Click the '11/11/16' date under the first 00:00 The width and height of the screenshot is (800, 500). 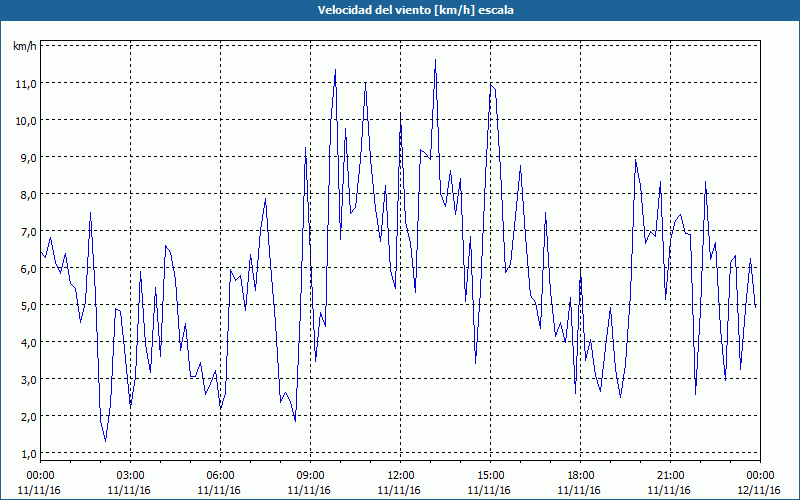pyautogui.click(x=39, y=490)
